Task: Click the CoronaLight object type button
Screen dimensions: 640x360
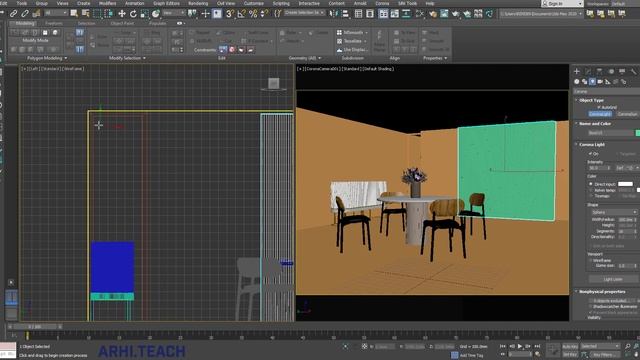Action: coord(600,114)
